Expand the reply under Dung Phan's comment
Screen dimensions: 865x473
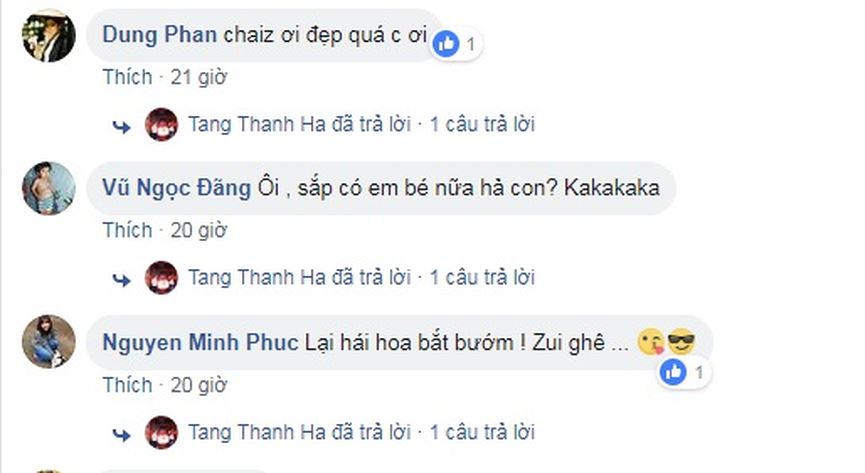click(481, 125)
